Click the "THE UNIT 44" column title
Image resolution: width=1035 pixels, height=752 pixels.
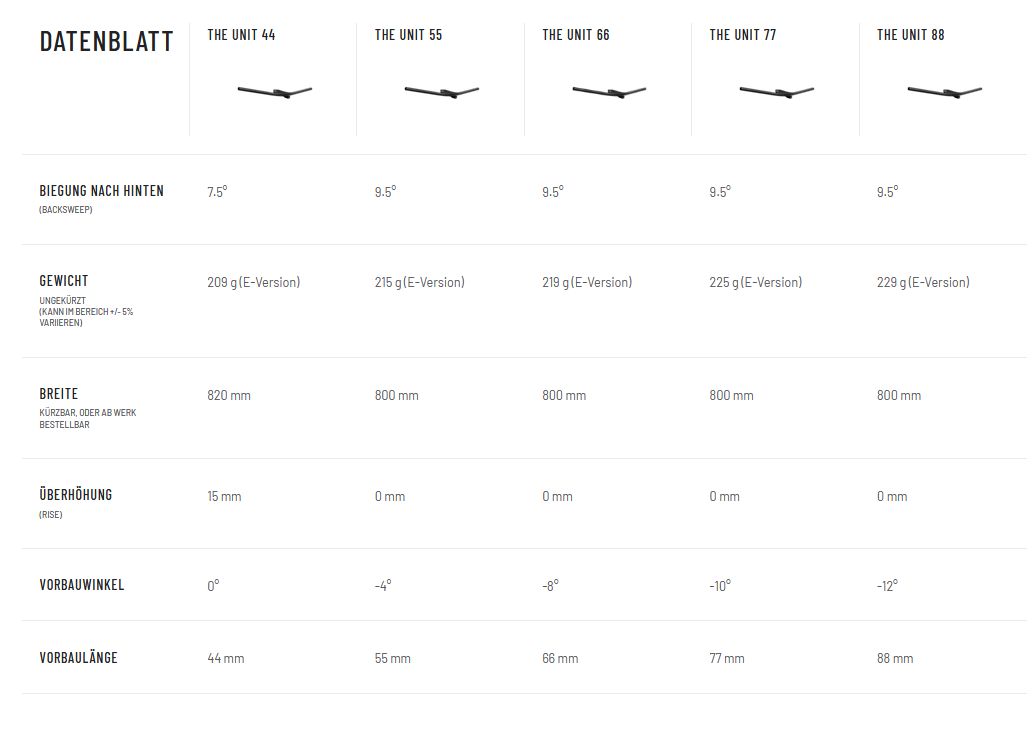pyautogui.click(x=241, y=35)
